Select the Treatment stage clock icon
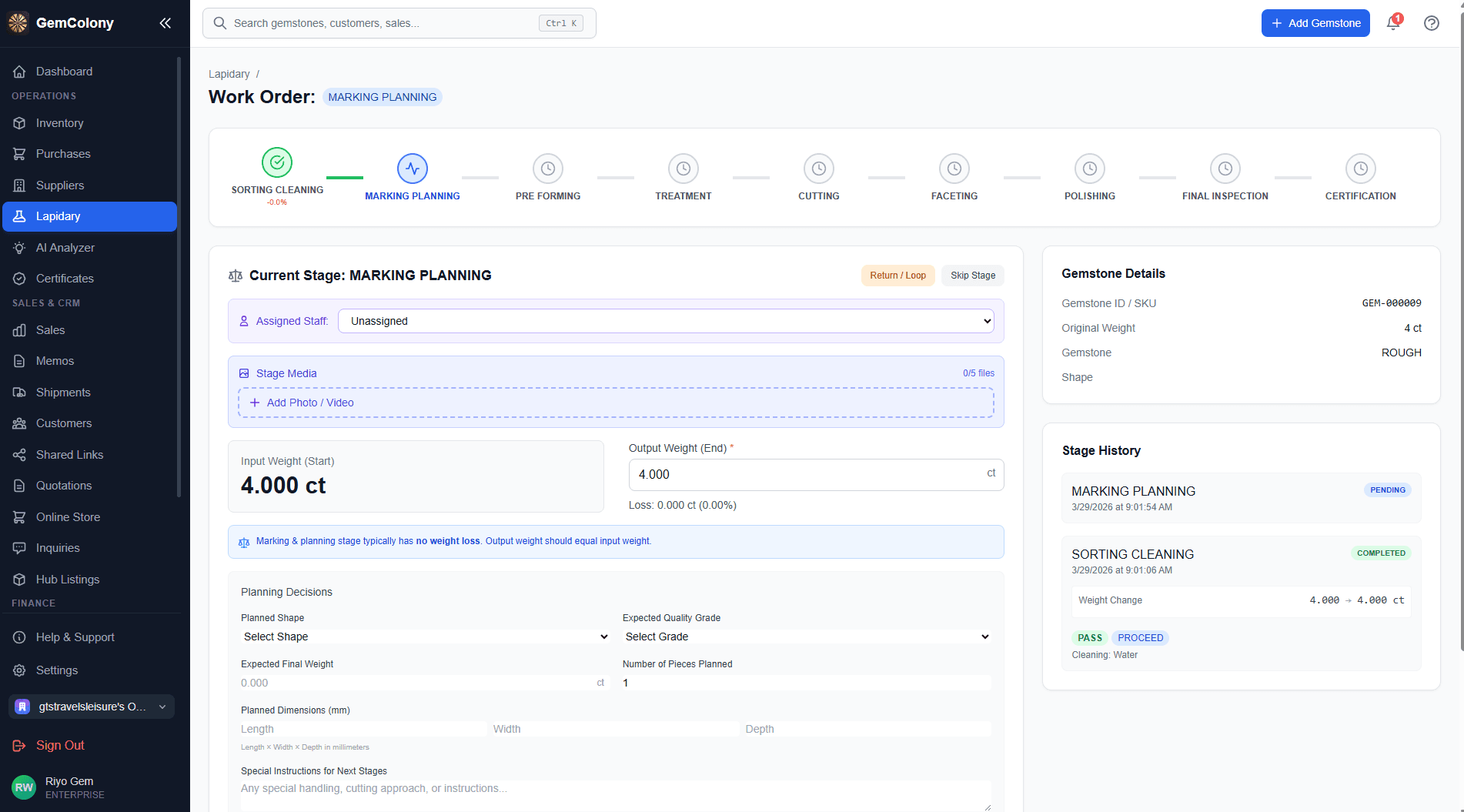This screenshot has width=1464, height=812. click(x=684, y=169)
